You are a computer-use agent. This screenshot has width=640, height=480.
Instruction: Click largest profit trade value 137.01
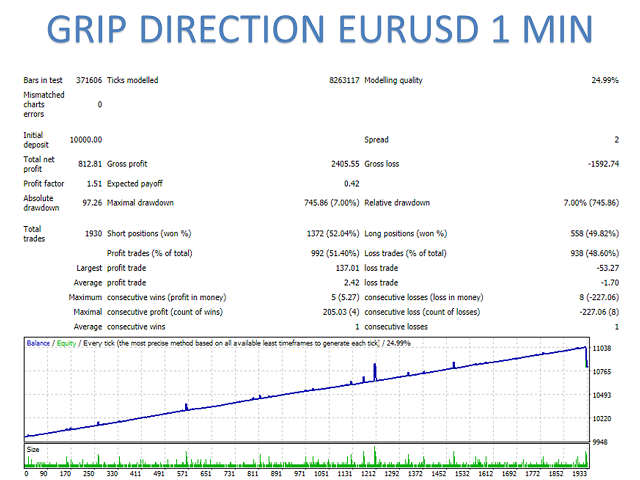(347, 268)
